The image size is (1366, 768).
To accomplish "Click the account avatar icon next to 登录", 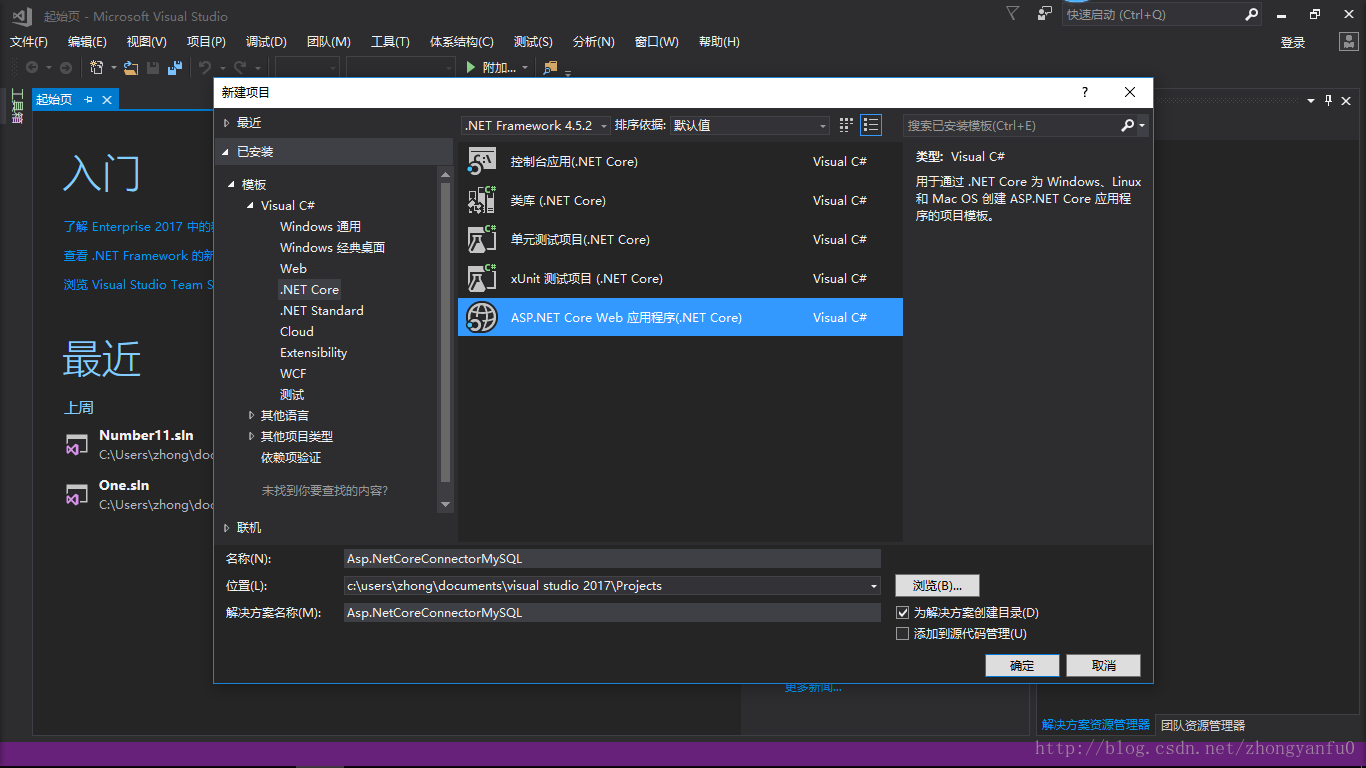I will 1348,42.
